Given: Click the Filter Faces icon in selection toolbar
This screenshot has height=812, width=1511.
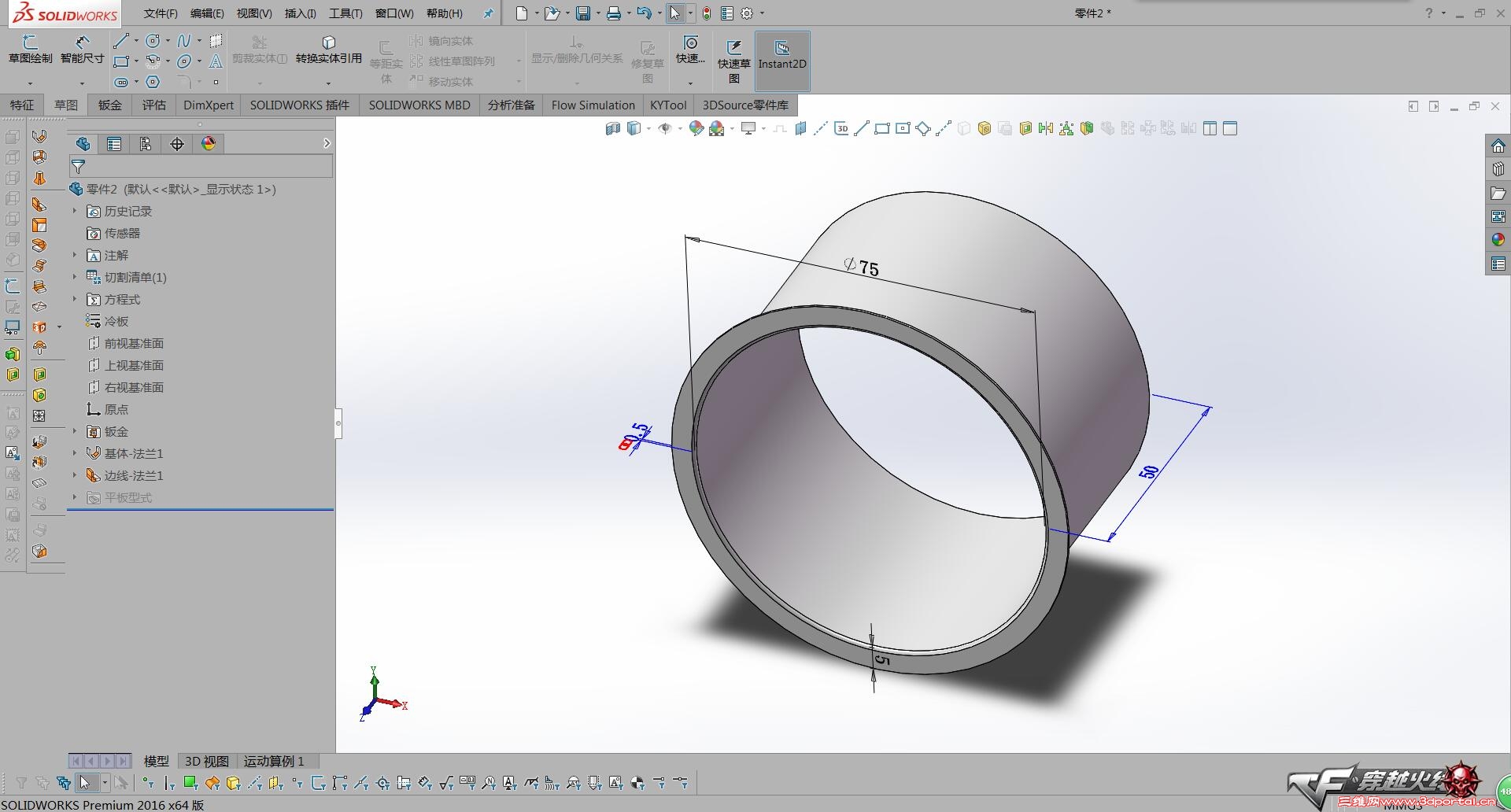Looking at the screenshot, I should [190, 783].
